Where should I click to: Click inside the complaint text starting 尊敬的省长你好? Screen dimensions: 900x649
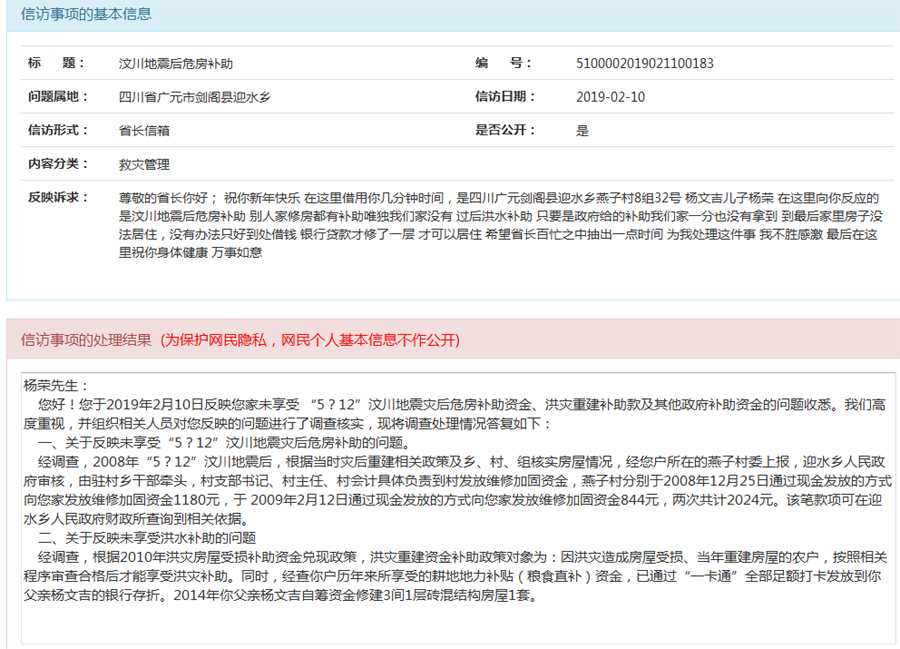(498, 225)
